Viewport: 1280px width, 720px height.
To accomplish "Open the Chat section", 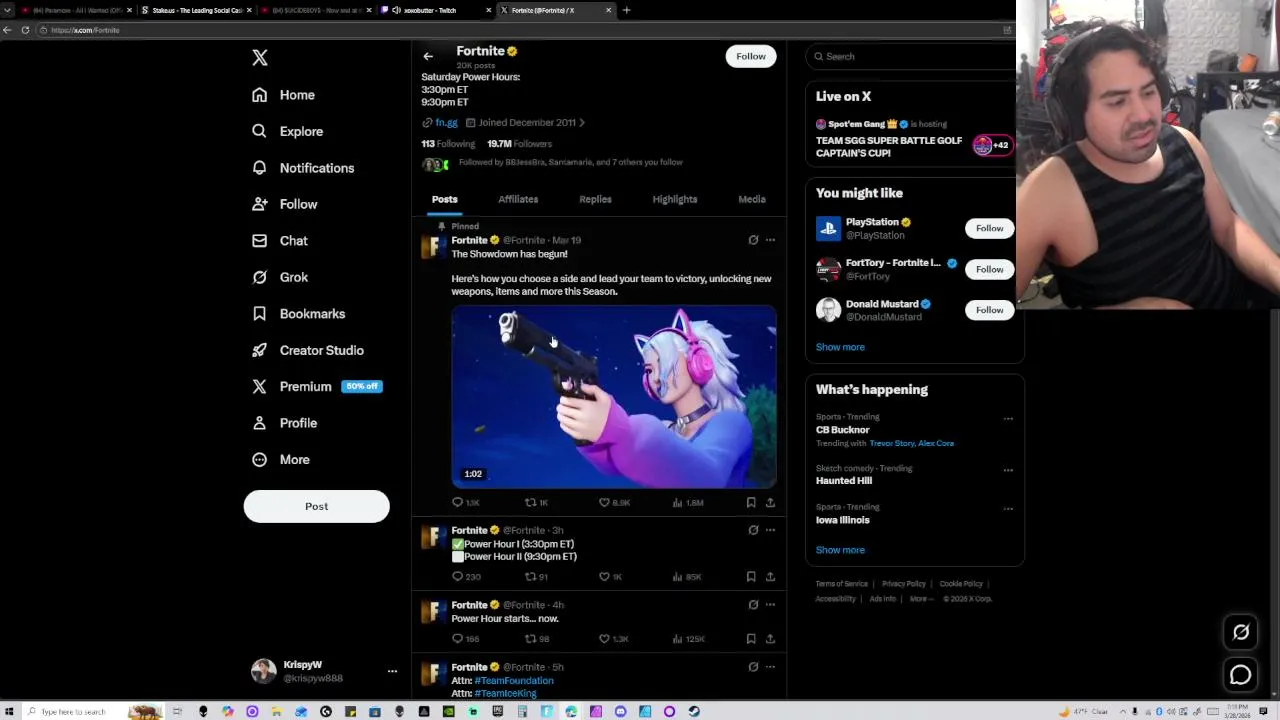I will coord(280,241).
